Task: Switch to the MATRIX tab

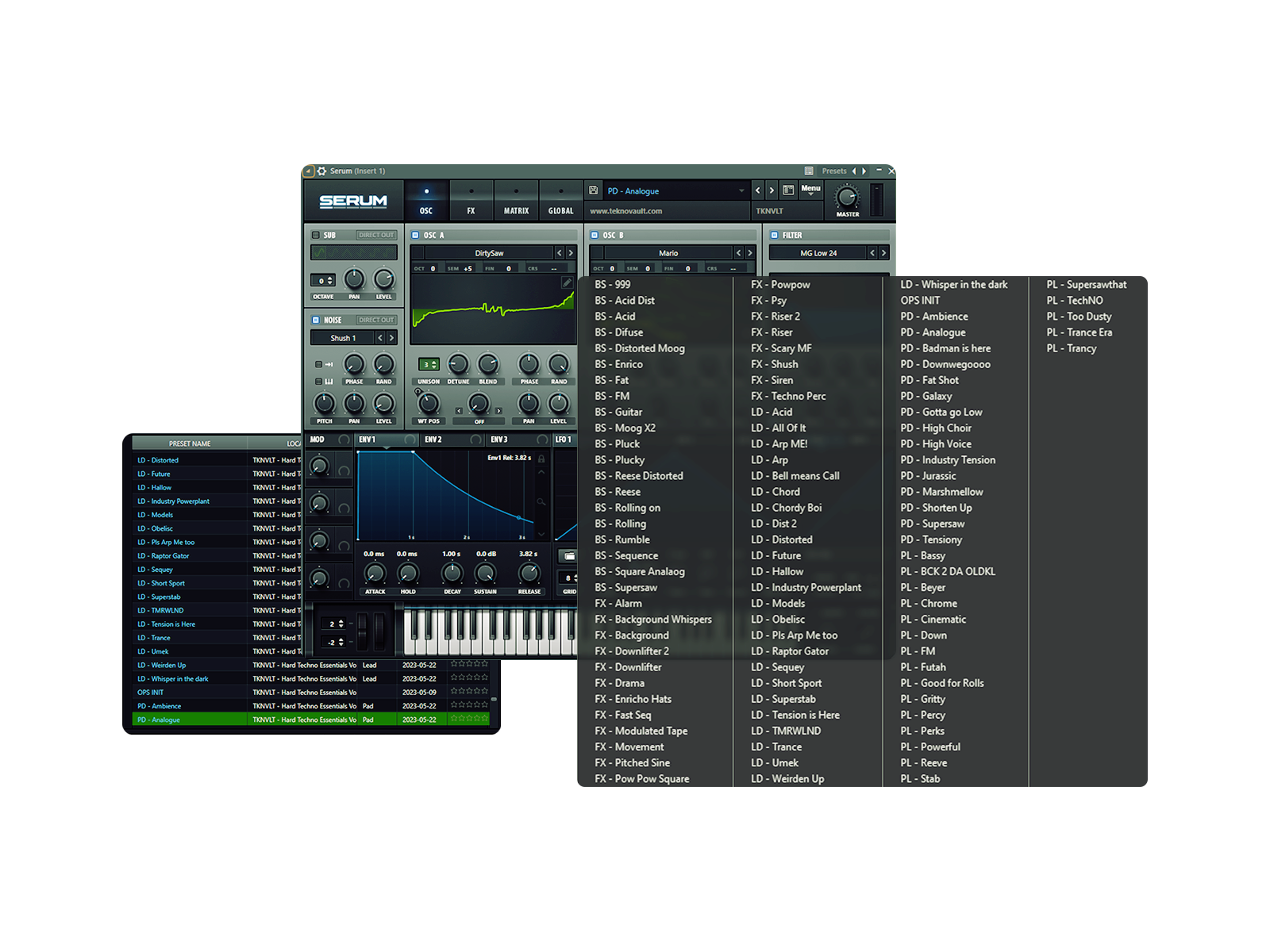Action: (x=516, y=202)
